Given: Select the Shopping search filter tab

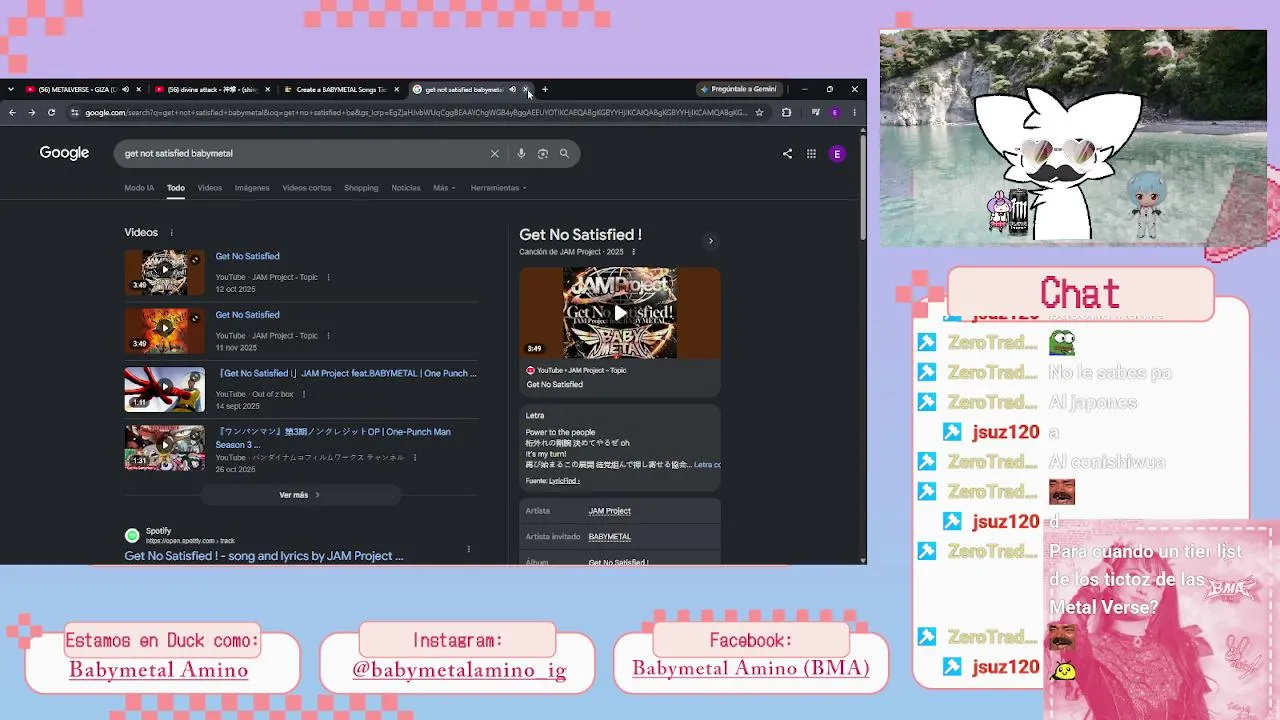Looking at the screenshot, I should pos(361,188).
